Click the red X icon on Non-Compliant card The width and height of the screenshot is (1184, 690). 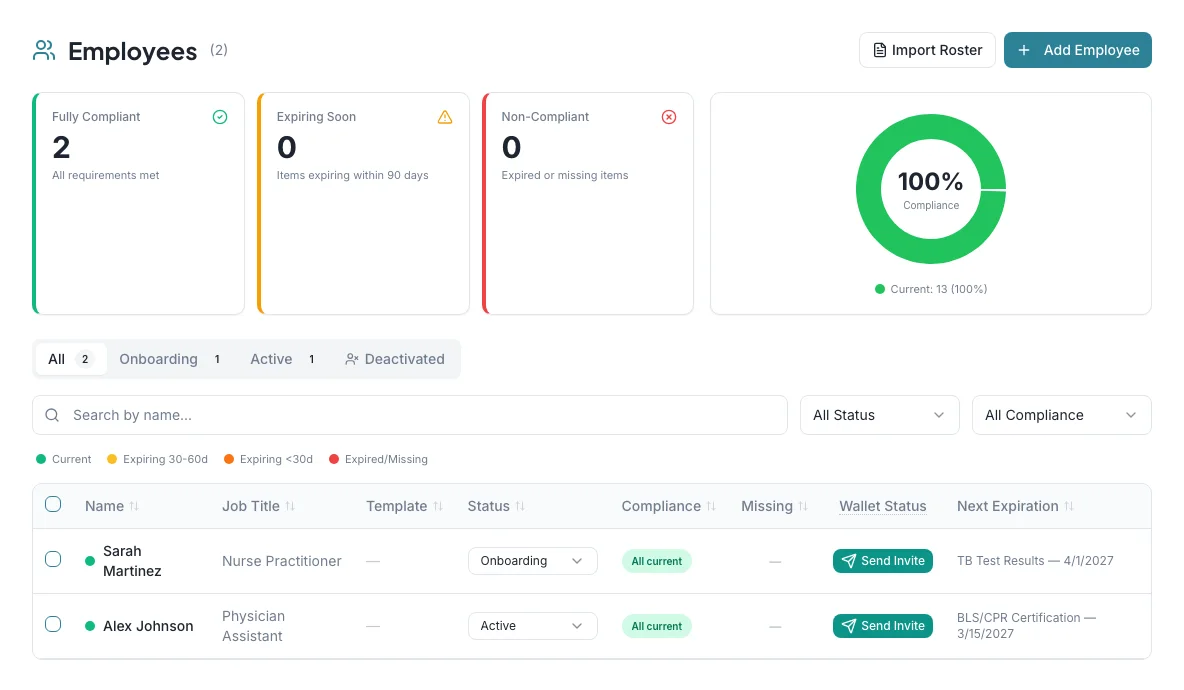point(669,117)
